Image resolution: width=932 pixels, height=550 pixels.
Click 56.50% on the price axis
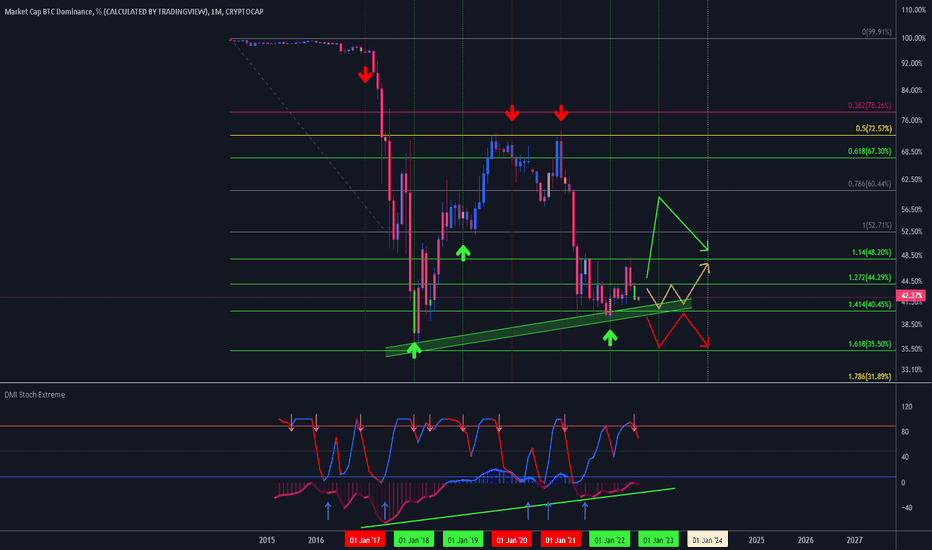(912, 210)
